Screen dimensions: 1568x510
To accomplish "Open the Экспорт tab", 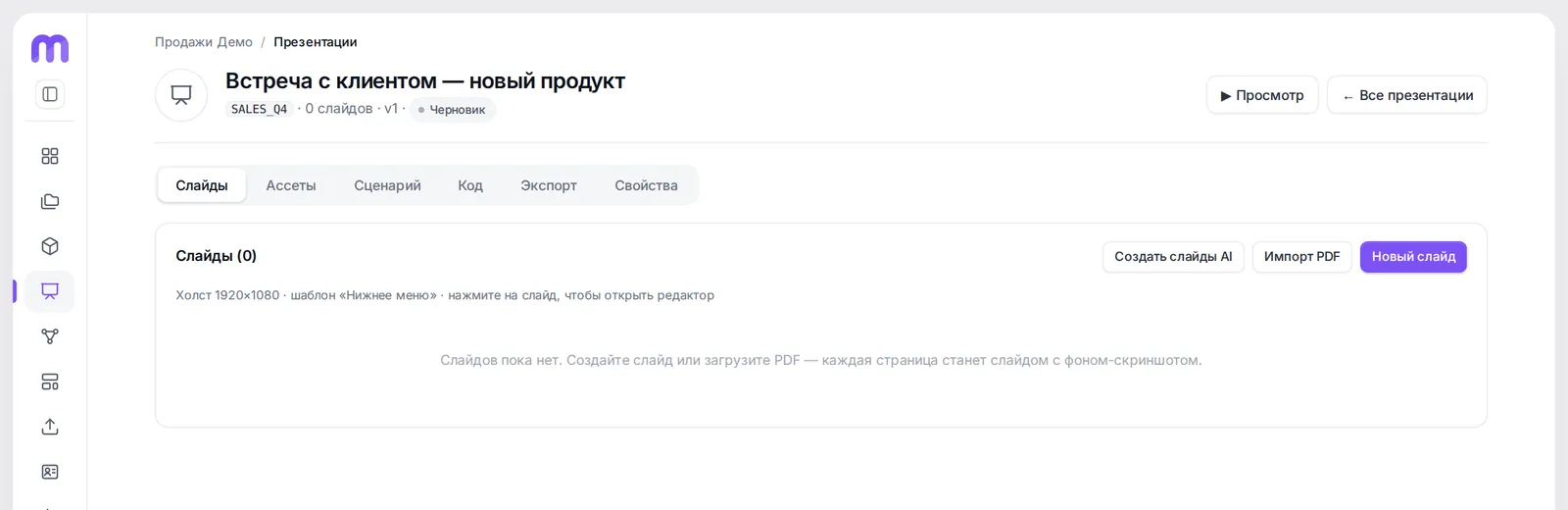I will click(x=549, y=185).
